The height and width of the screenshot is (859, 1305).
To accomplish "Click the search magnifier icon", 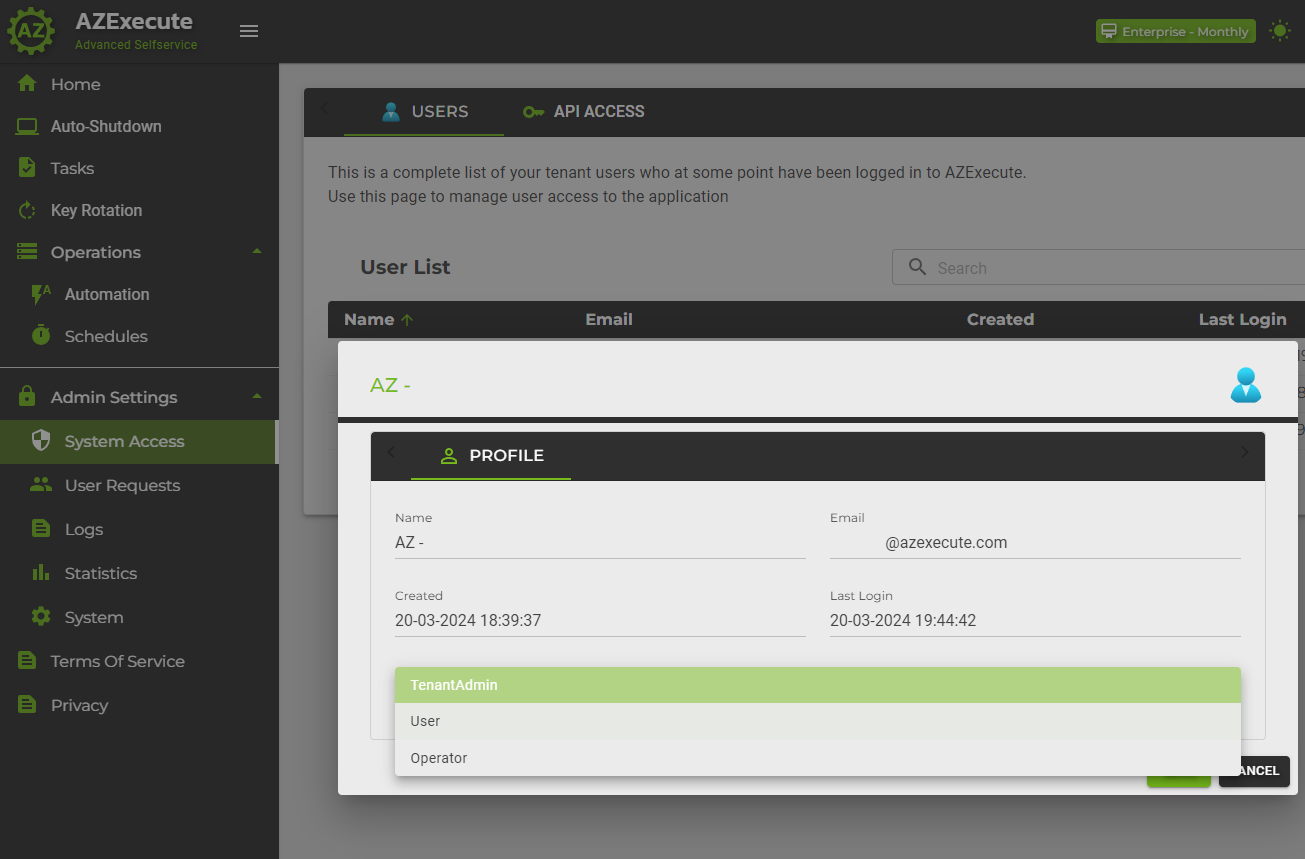I will tap(917, 267).
